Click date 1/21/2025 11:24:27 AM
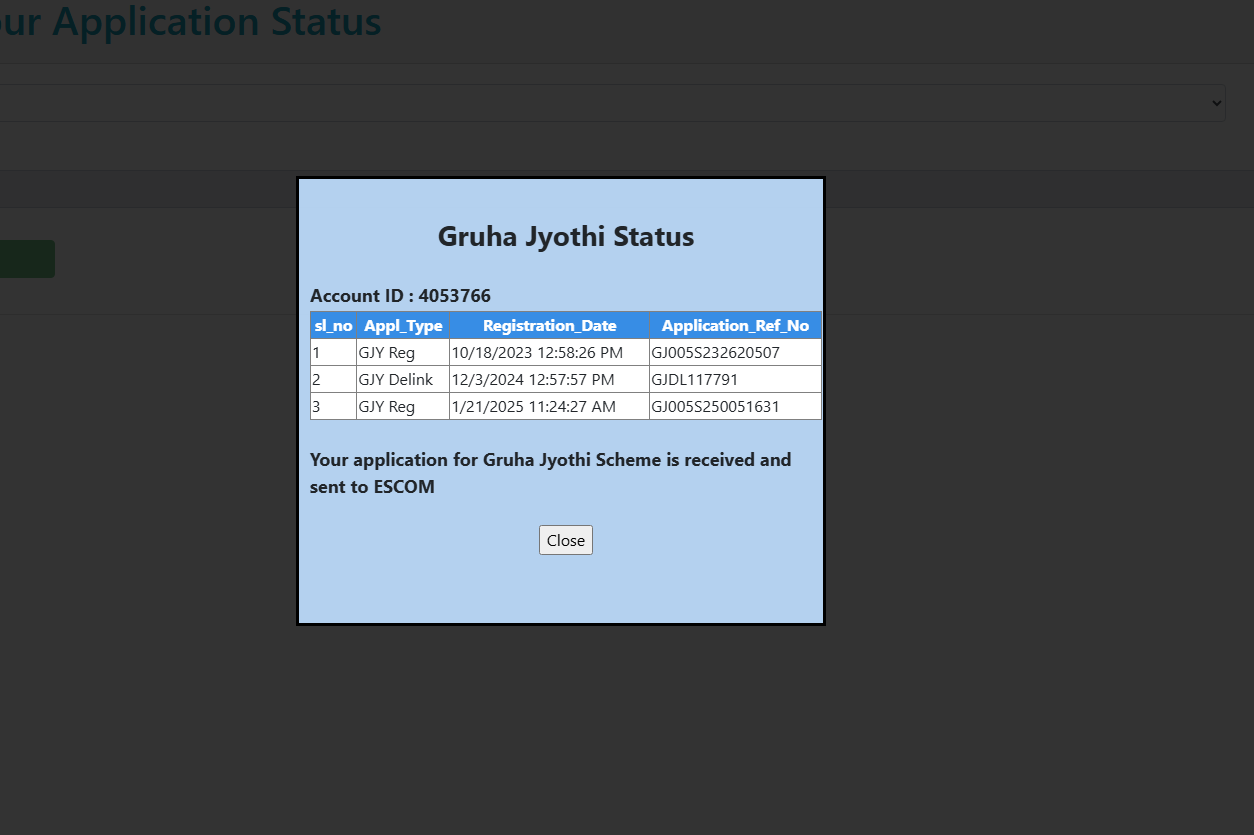Viewport: 1254px width, 835px height. coord(534,407)
